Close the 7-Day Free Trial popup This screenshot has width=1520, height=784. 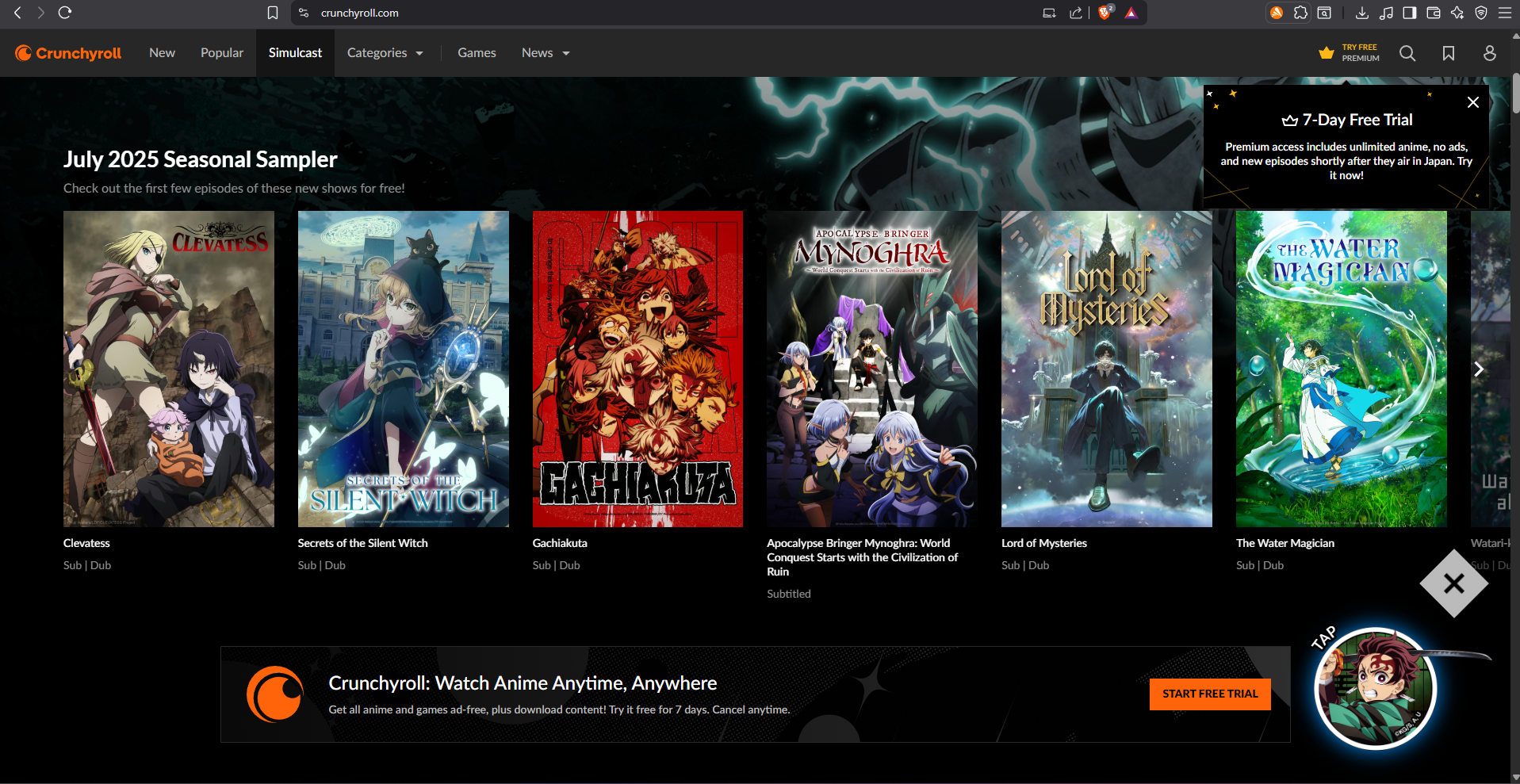tap(1473, 102)
